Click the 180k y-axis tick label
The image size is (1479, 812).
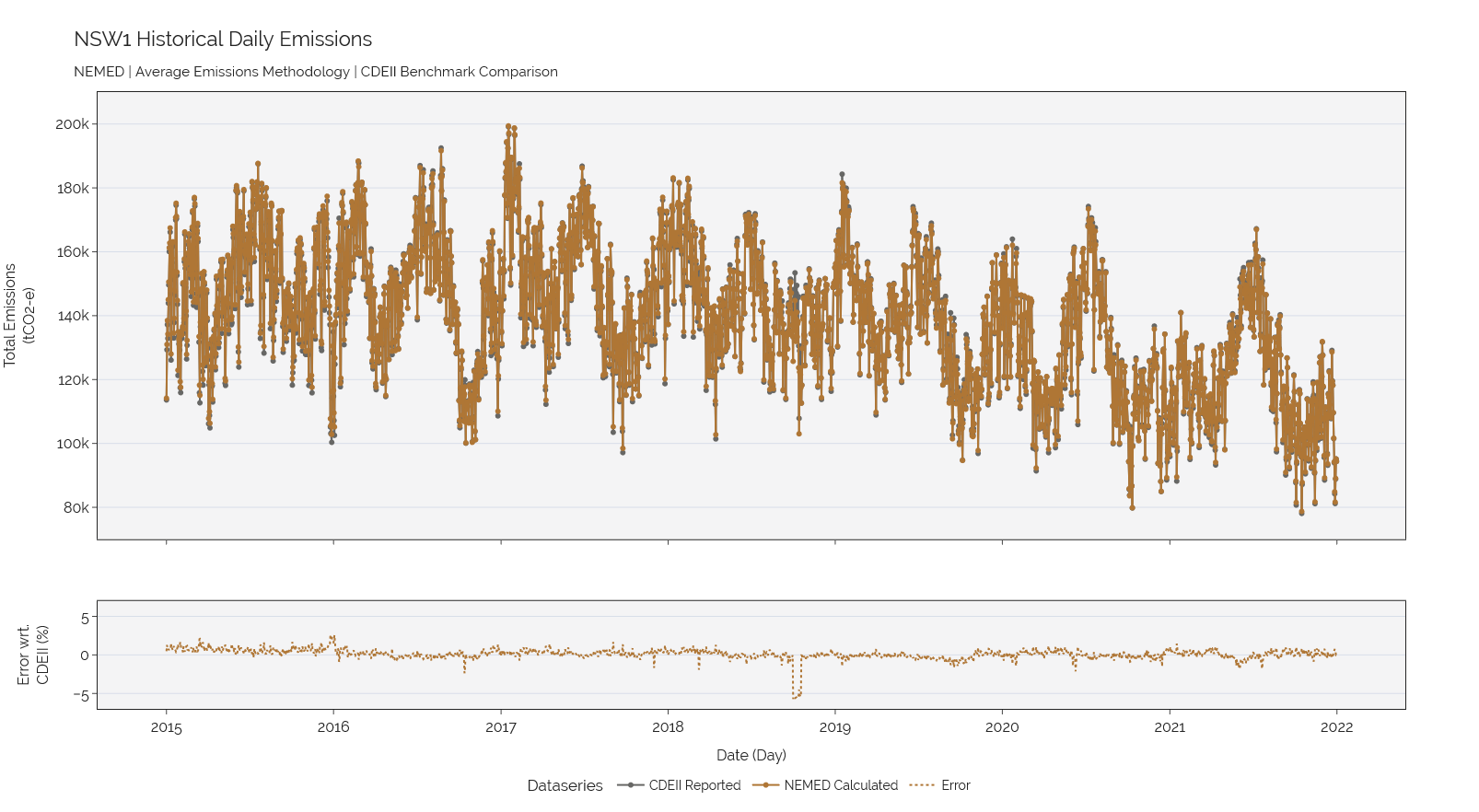(x=73, y=188)
